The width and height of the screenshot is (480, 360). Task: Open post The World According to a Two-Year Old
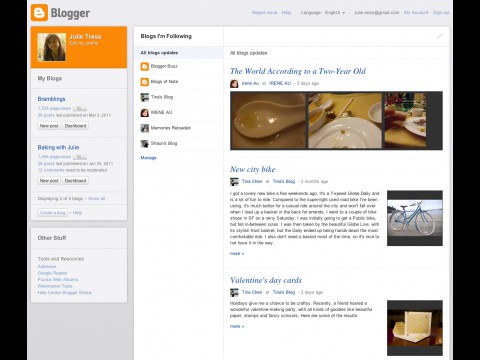tap(298, 71)
